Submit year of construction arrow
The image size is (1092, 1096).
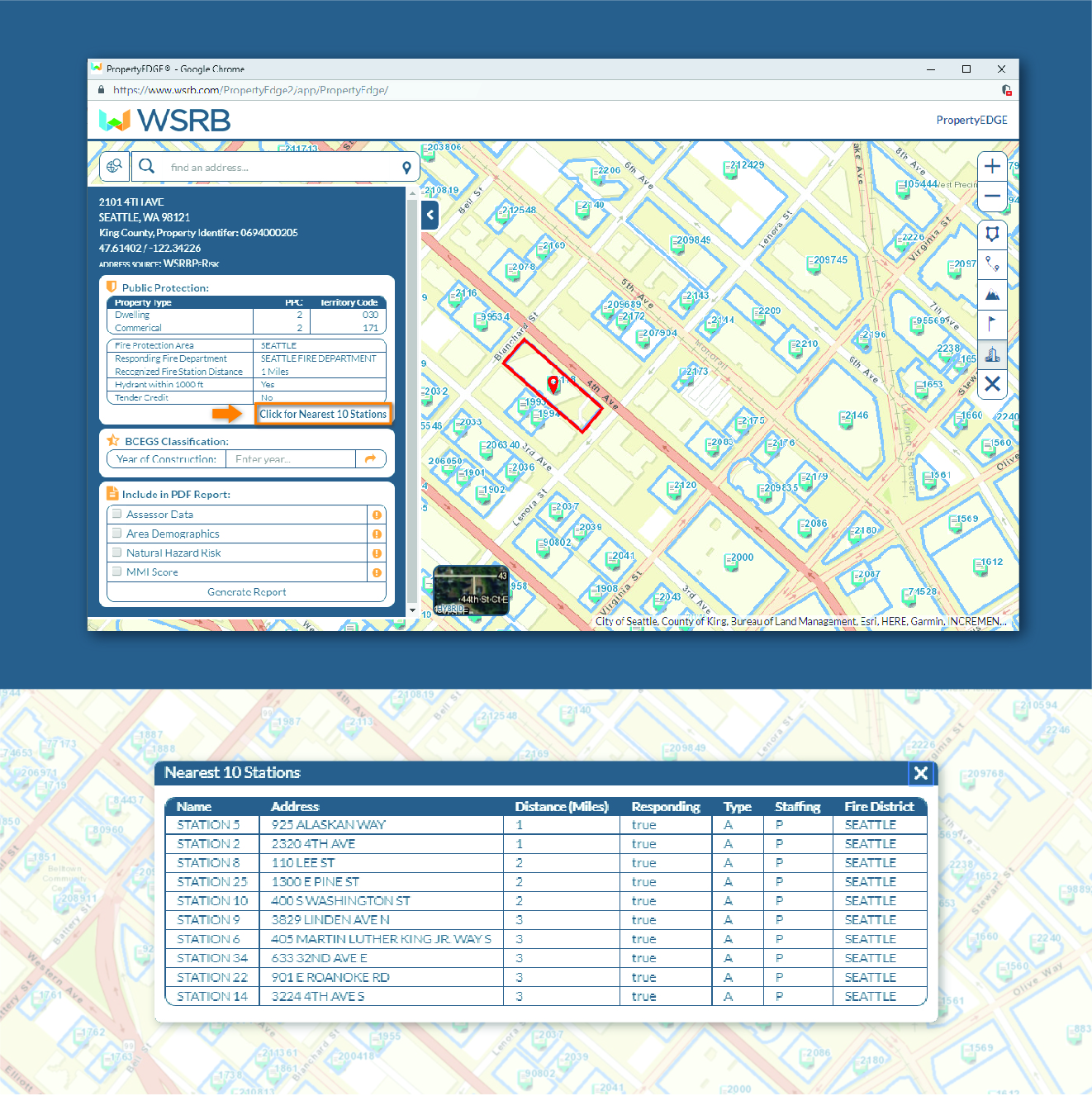[370, 458]
